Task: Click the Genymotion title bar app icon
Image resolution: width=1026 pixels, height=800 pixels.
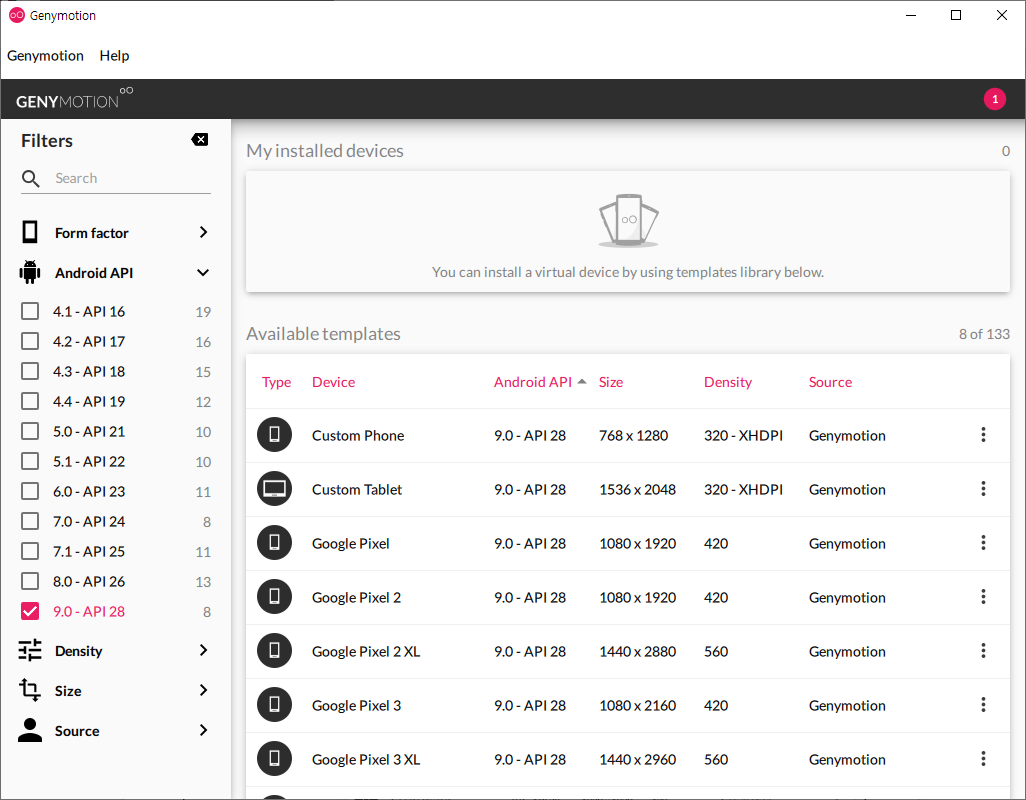Action: (x=16, y=15)
